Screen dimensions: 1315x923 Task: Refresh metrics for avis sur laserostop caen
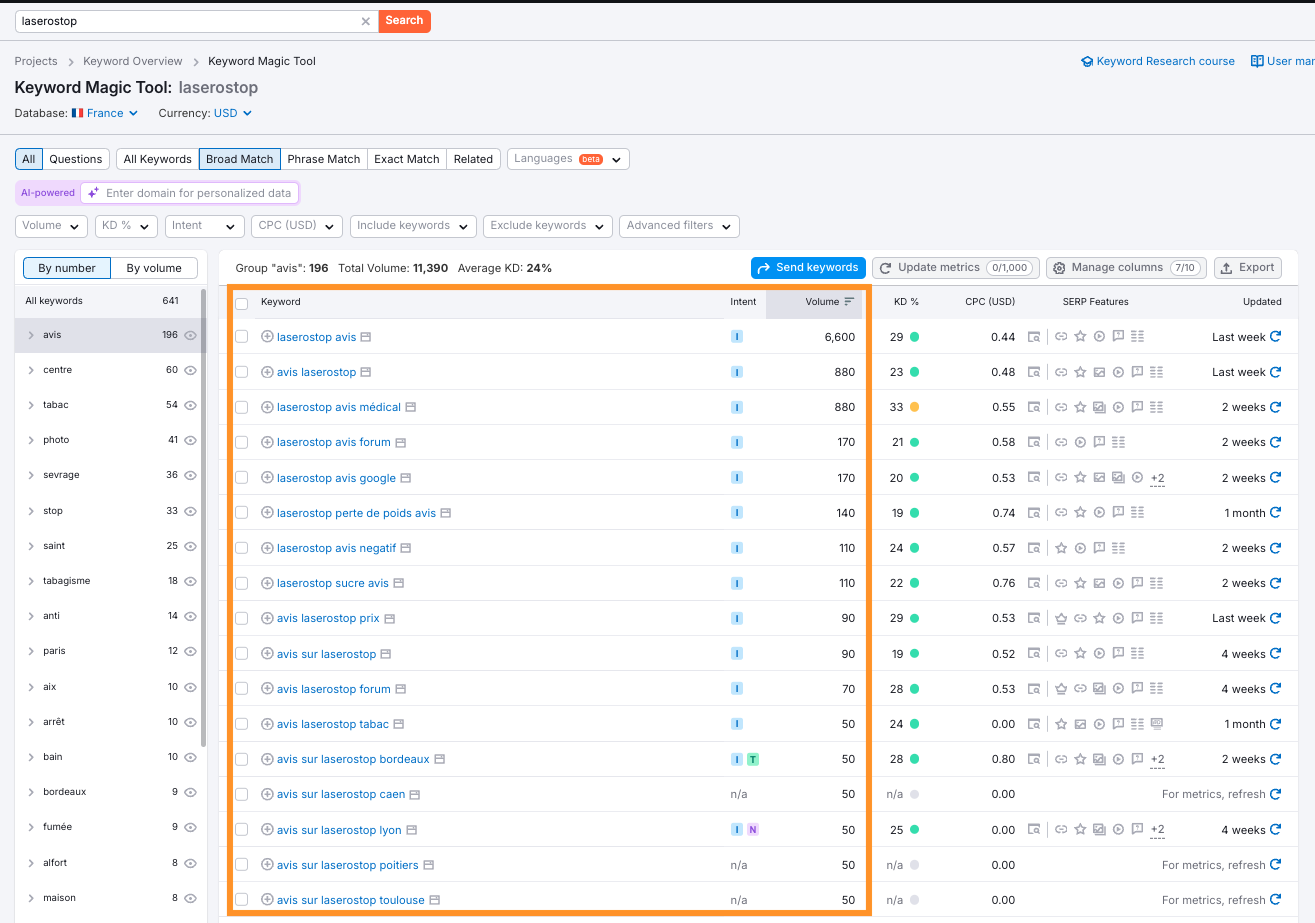(x=1275, y=794)
